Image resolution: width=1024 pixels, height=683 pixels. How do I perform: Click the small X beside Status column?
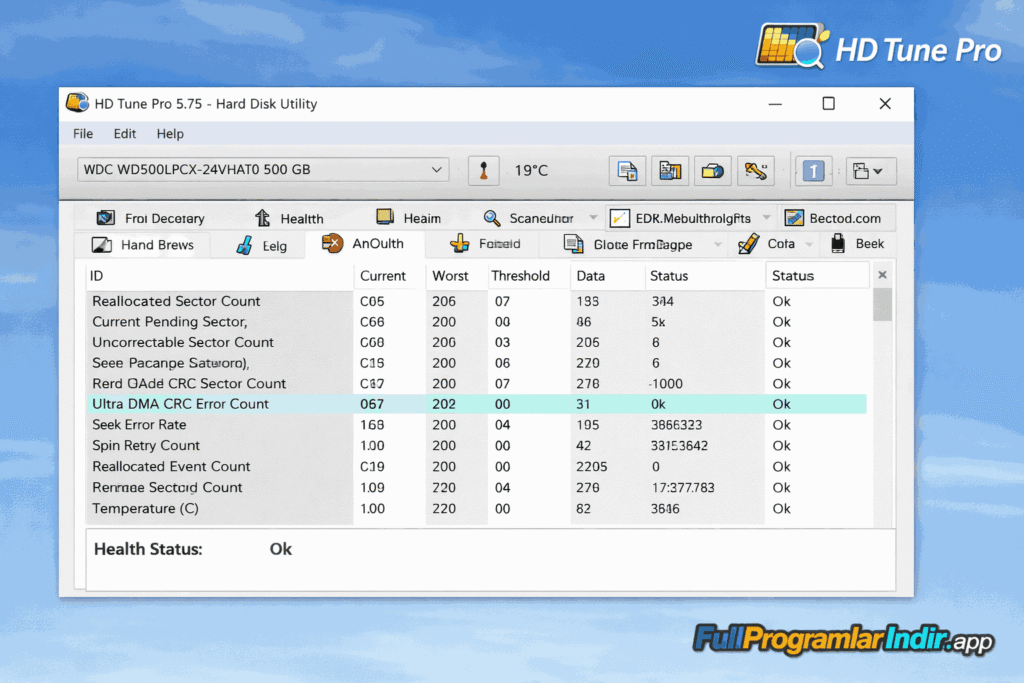(882, 275)
